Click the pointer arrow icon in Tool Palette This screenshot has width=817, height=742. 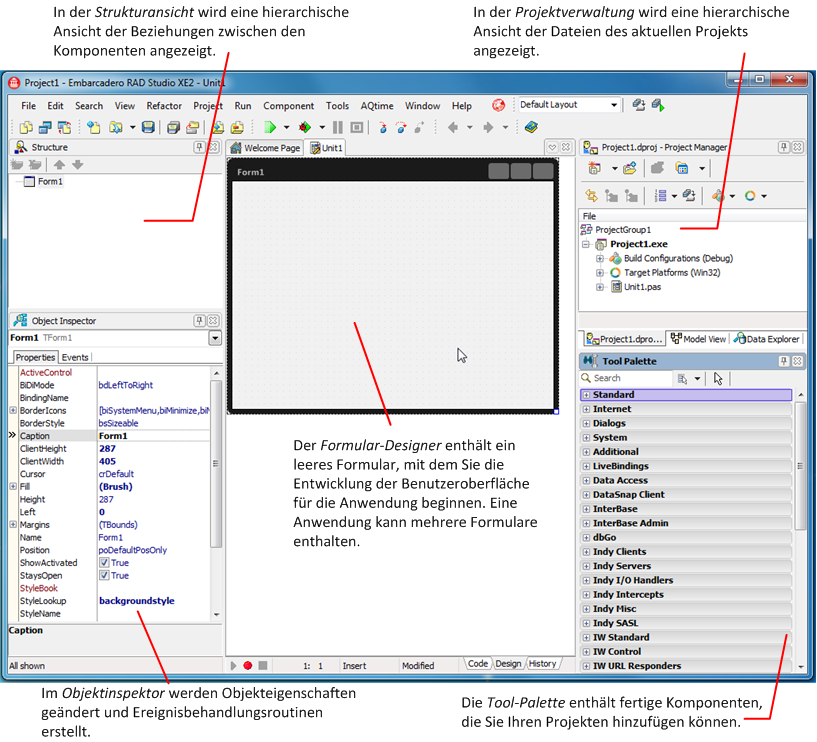718,378
